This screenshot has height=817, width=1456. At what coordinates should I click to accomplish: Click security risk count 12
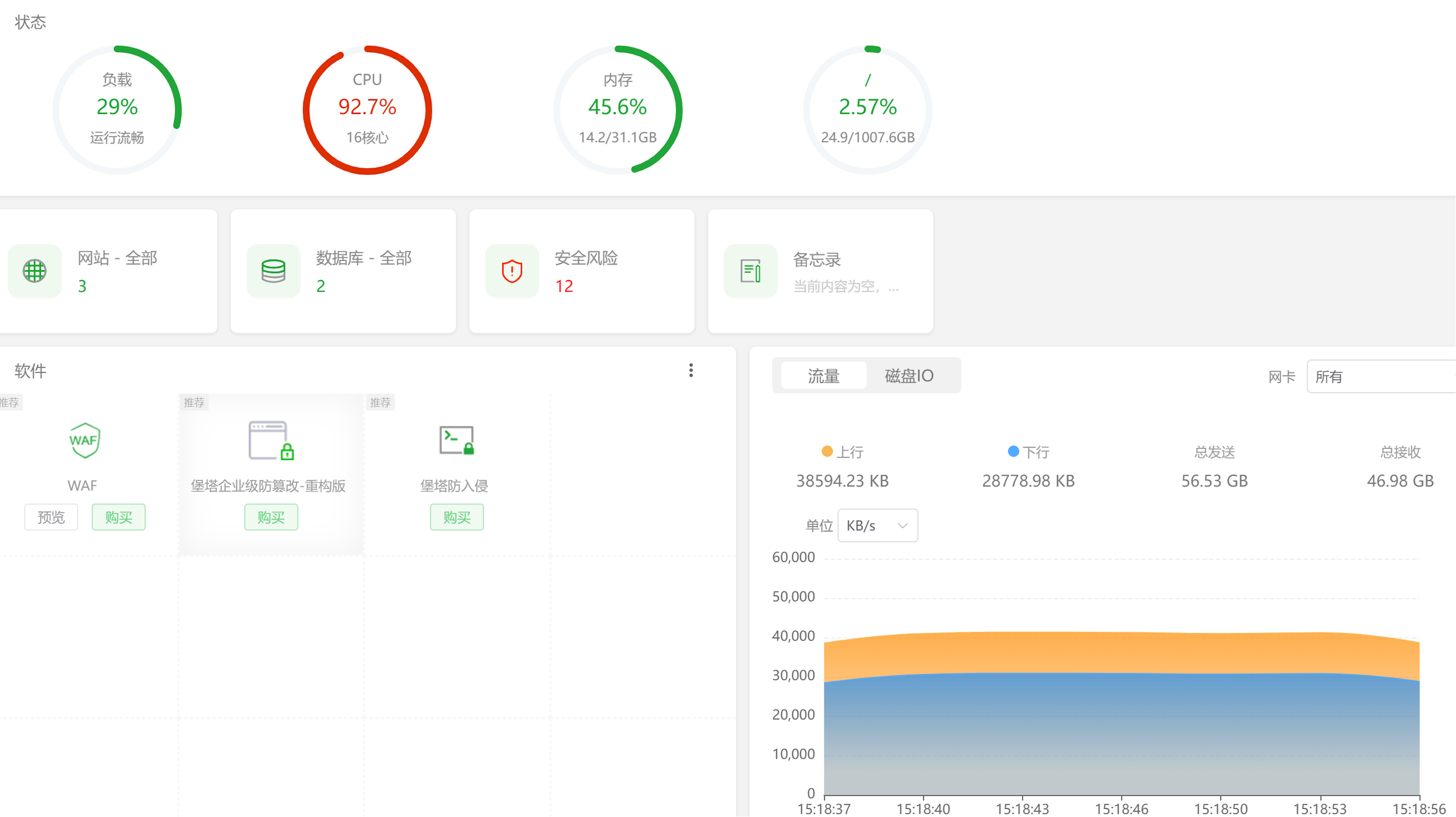tap(564, 286)
